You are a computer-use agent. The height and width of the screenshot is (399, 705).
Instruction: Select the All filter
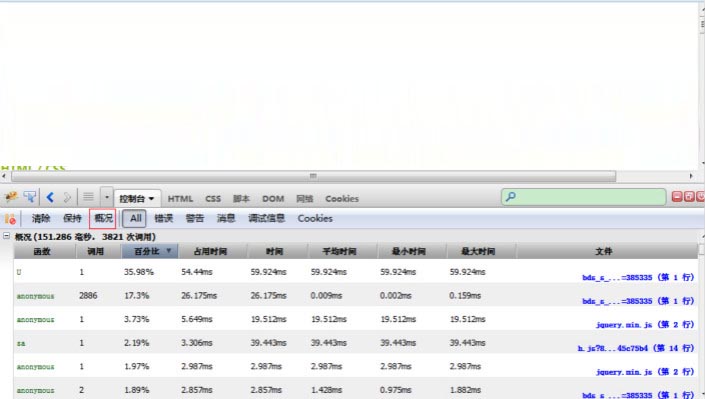pos(135,219)
